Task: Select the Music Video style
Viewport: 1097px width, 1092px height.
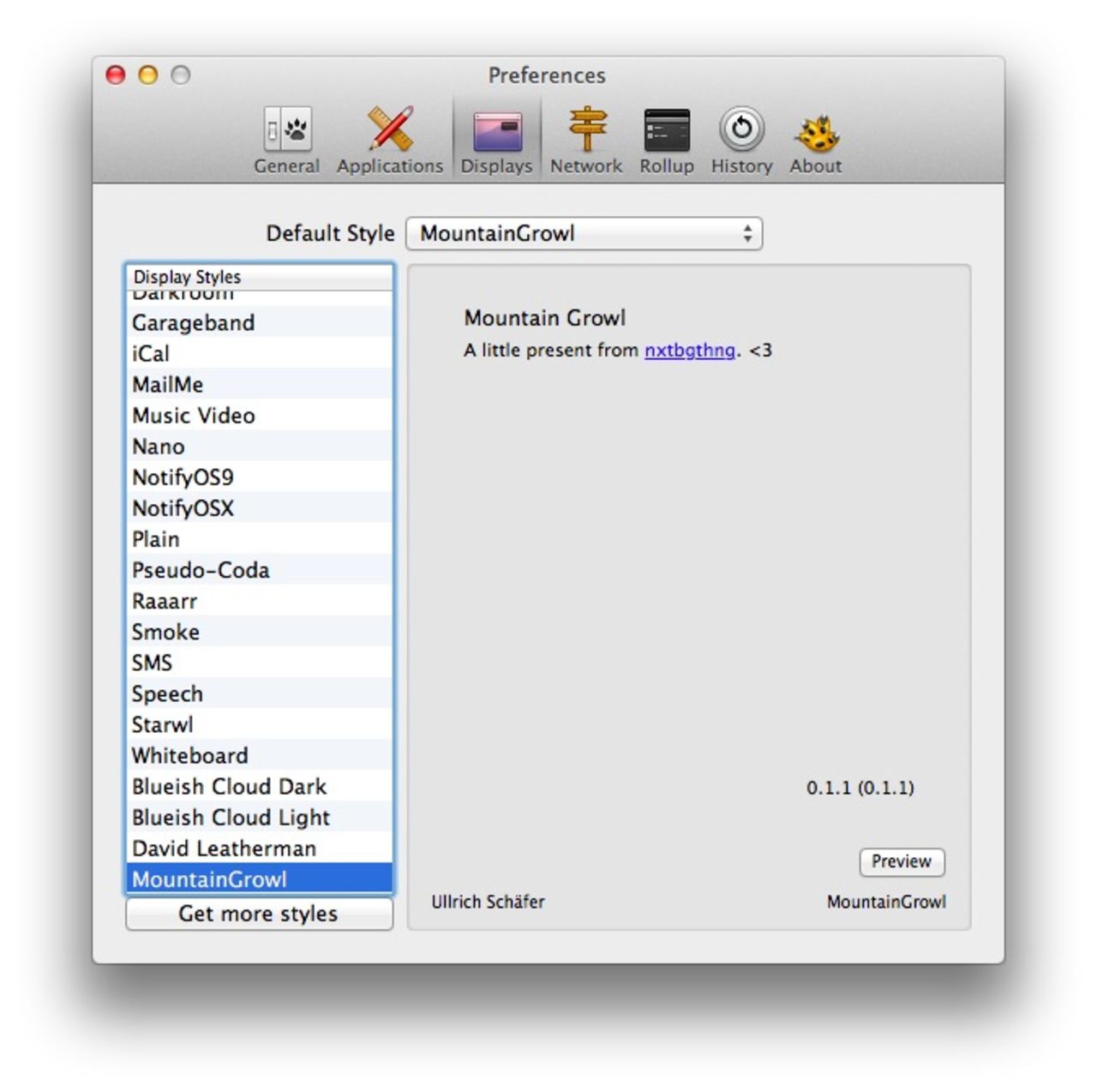Action: (x=193, y=415)
